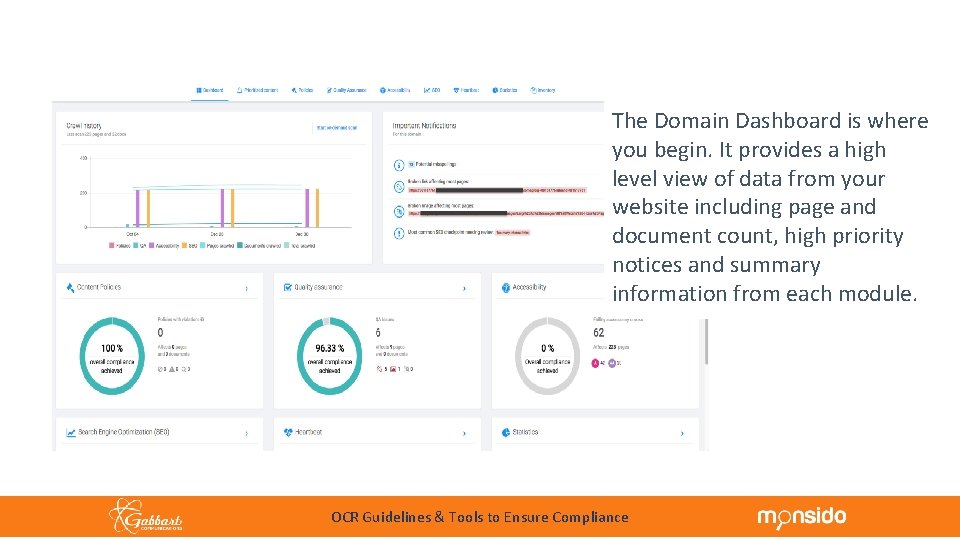Click the Important Notifications heading
The width and height of the screenshot is (960, 540).
[424, 126]
